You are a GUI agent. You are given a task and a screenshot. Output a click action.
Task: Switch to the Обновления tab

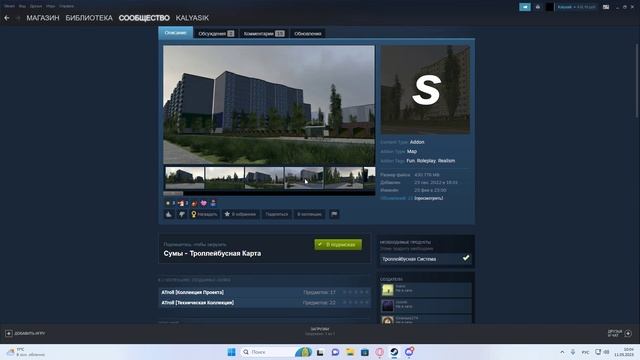308,33
